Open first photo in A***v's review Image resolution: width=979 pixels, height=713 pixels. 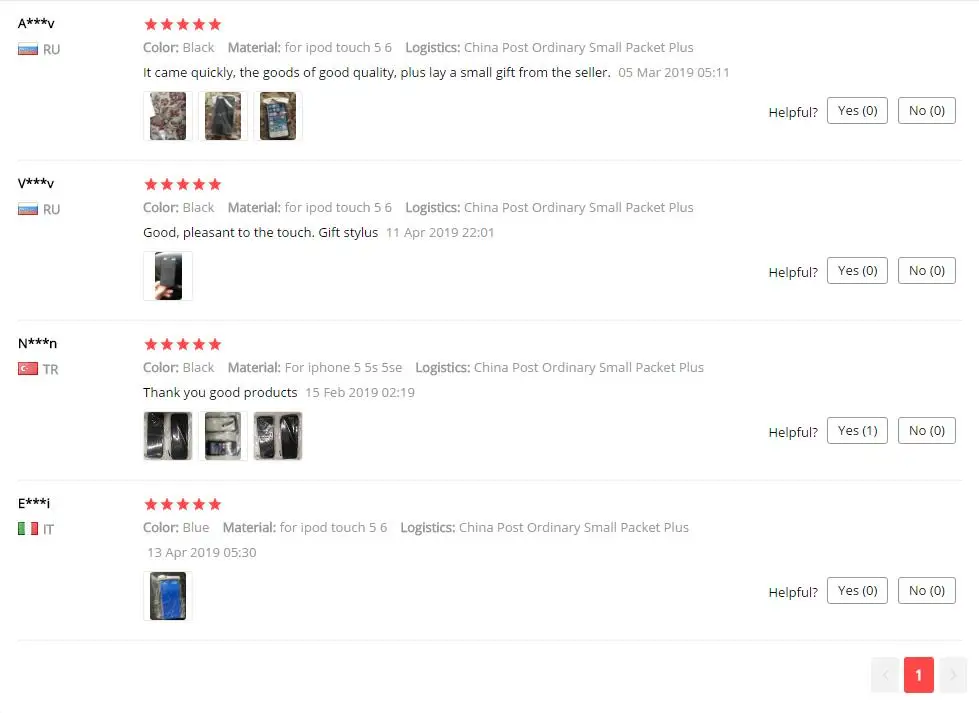click(x=168, y=116)
